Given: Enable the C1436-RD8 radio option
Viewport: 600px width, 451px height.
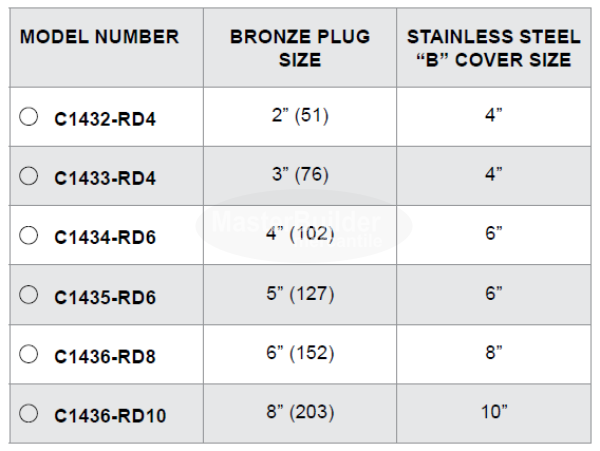Looking at the screenshot, I should (29, 354).
